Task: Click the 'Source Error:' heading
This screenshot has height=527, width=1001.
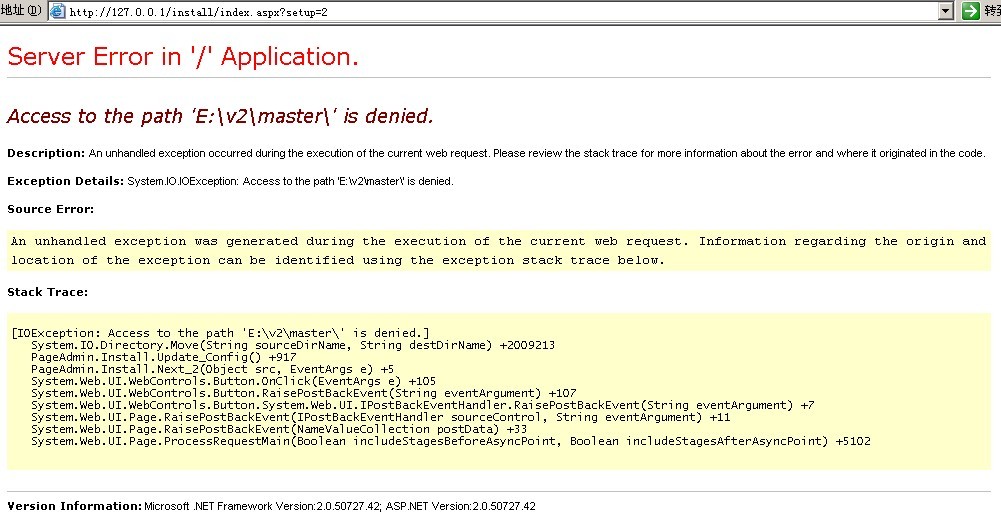Action: [50, 209]
